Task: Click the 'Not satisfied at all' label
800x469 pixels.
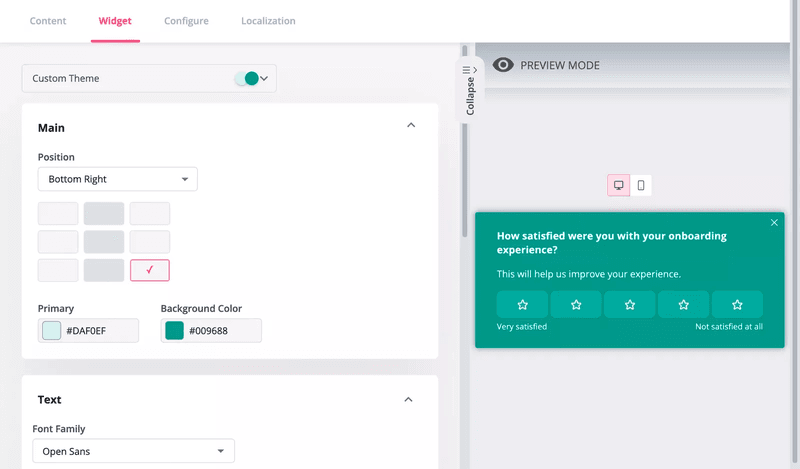Action: [729, 327]
